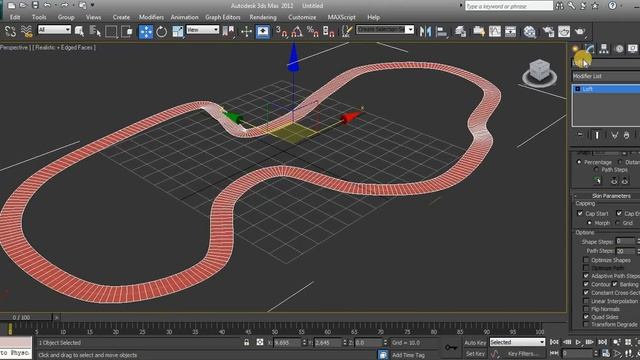Enable the Linear Interpolation checkbox
Viewport: 640px width, 360px height.
tap(586, 301)
